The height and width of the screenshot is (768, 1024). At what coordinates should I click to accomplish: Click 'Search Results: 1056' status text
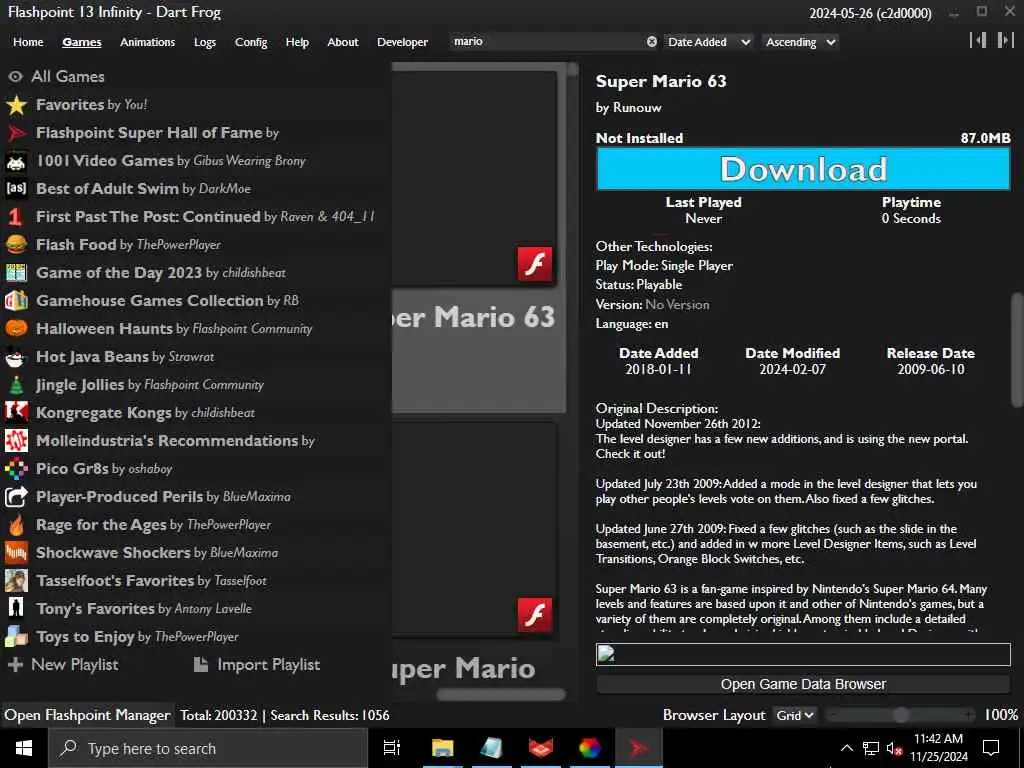pyautogui.click(x=330, y=716)
